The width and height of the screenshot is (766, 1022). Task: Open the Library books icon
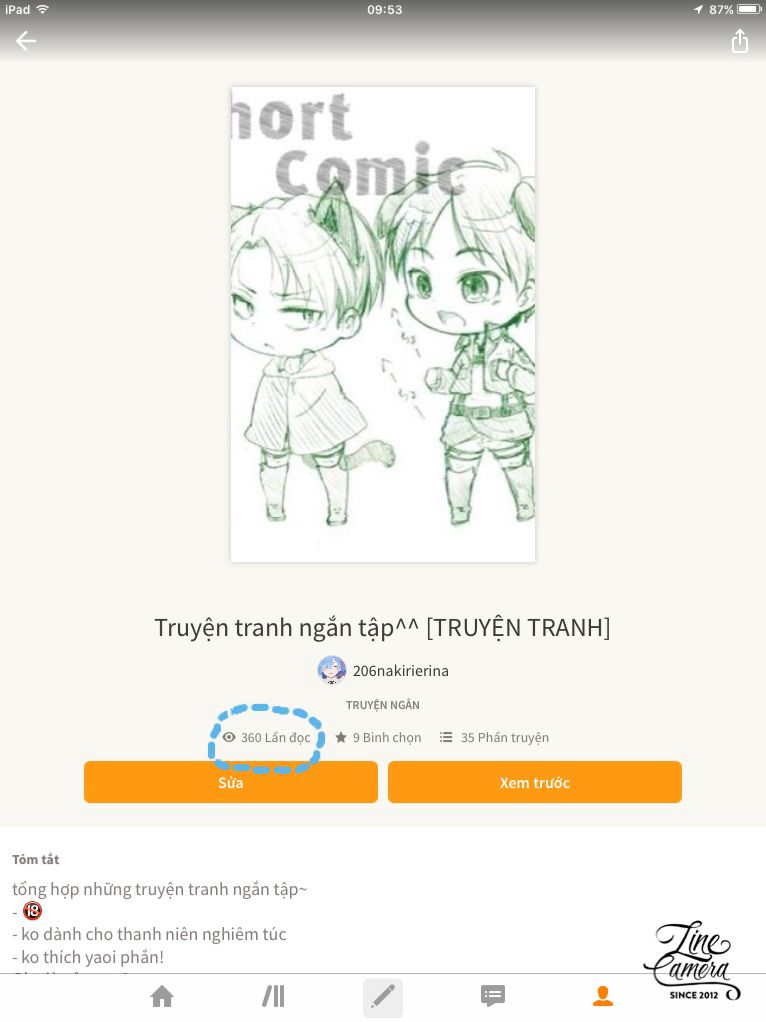click(273, 996)
